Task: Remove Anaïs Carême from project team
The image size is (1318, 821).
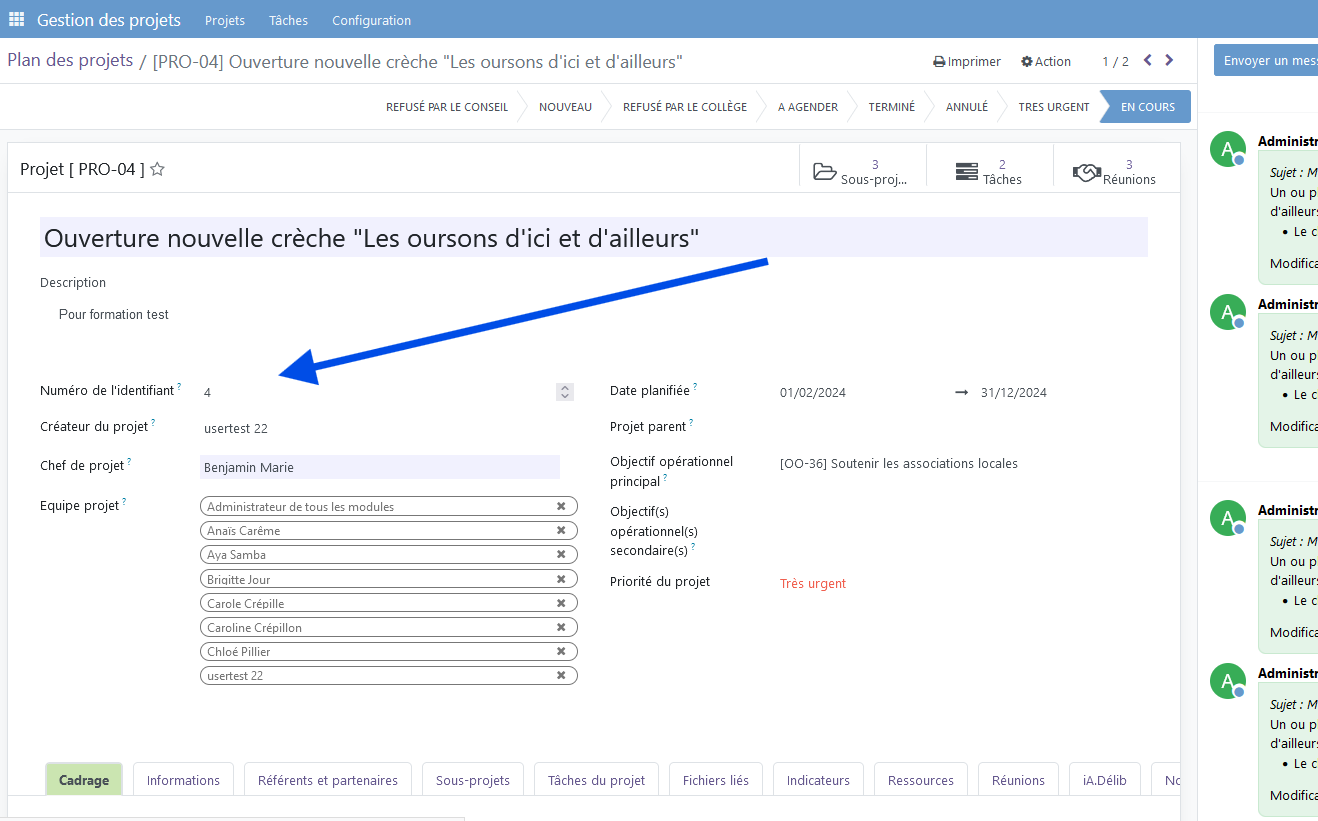Action: pyautogui.click(x=561, y=530)
